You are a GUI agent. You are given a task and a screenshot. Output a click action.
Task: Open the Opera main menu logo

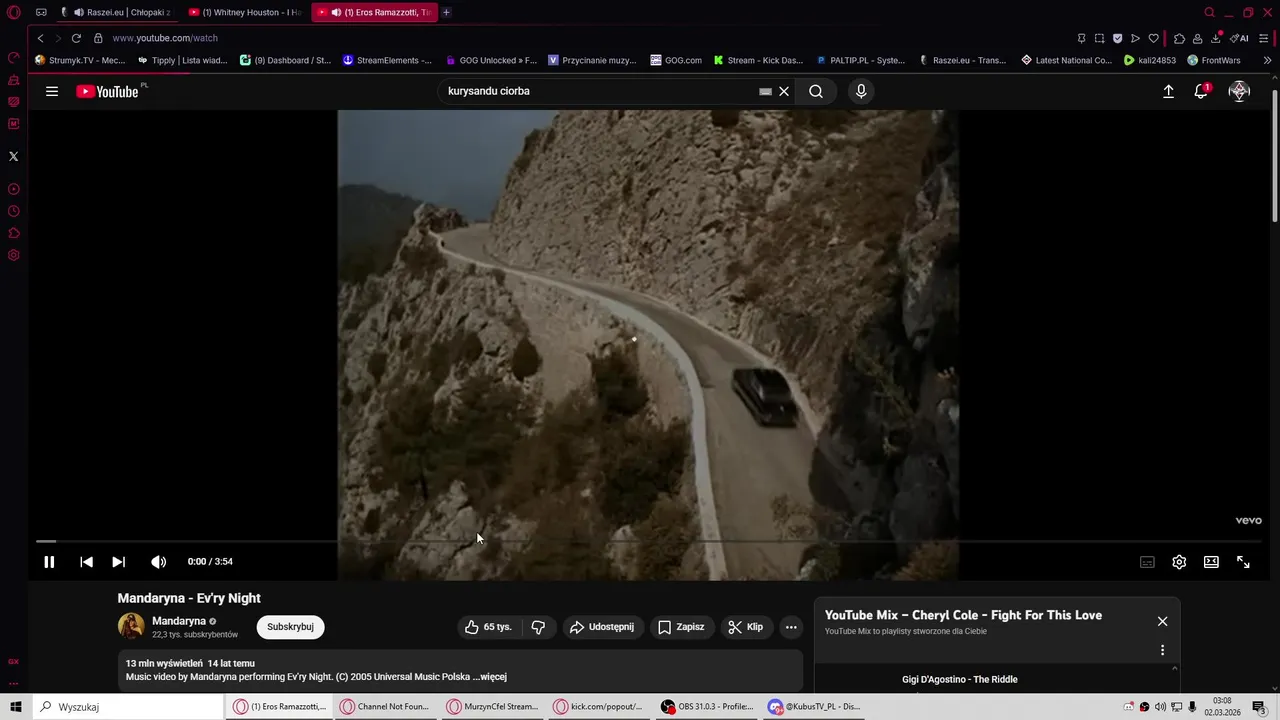(x=13, y=12)
